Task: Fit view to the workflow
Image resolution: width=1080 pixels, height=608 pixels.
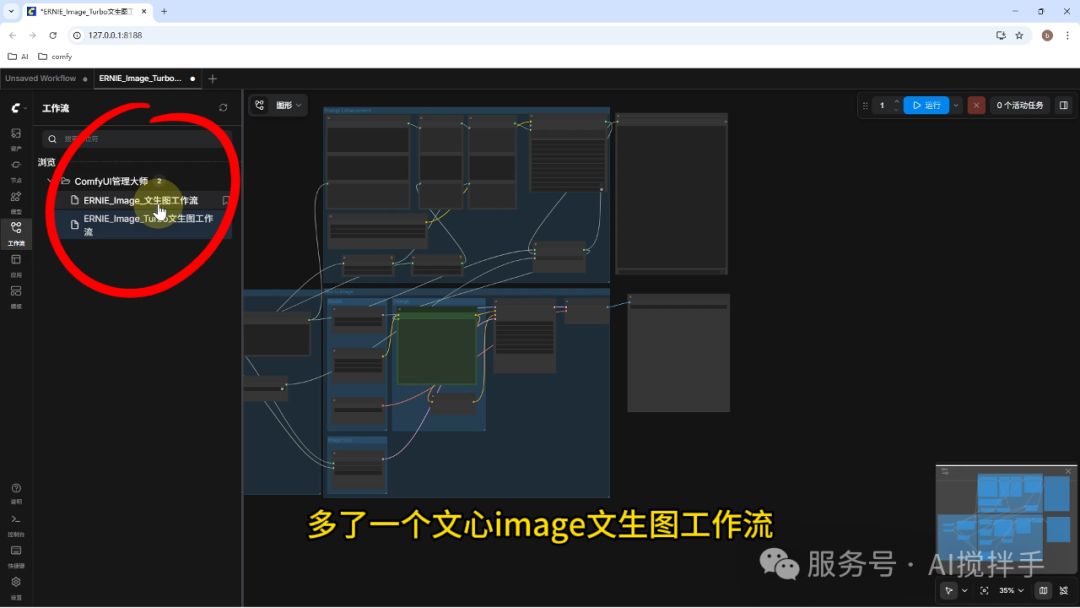Action: pos(984,590)
